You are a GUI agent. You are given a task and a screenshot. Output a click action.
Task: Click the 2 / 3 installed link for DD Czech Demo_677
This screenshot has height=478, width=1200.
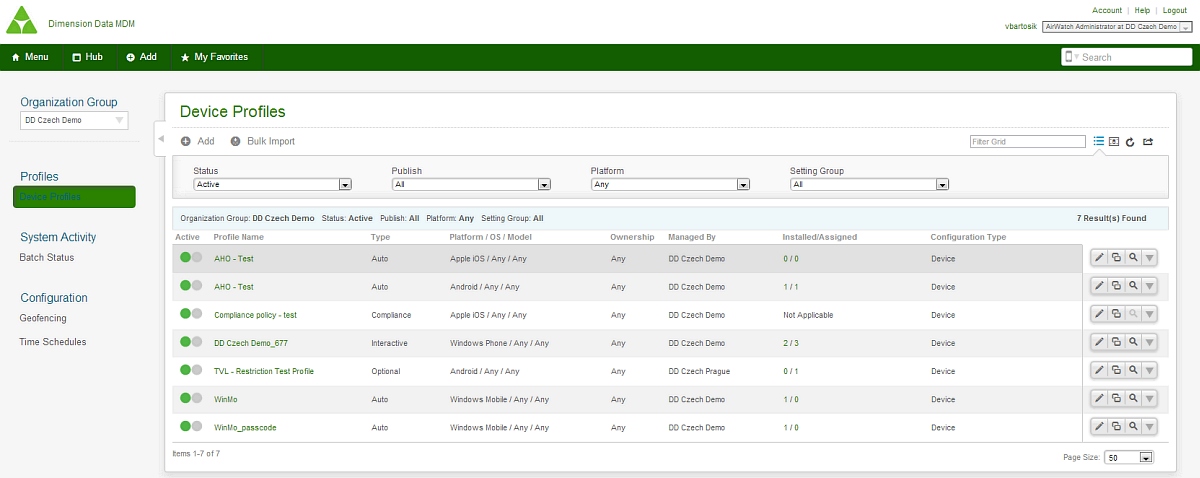pyautogui.click(x=790, y=343)
